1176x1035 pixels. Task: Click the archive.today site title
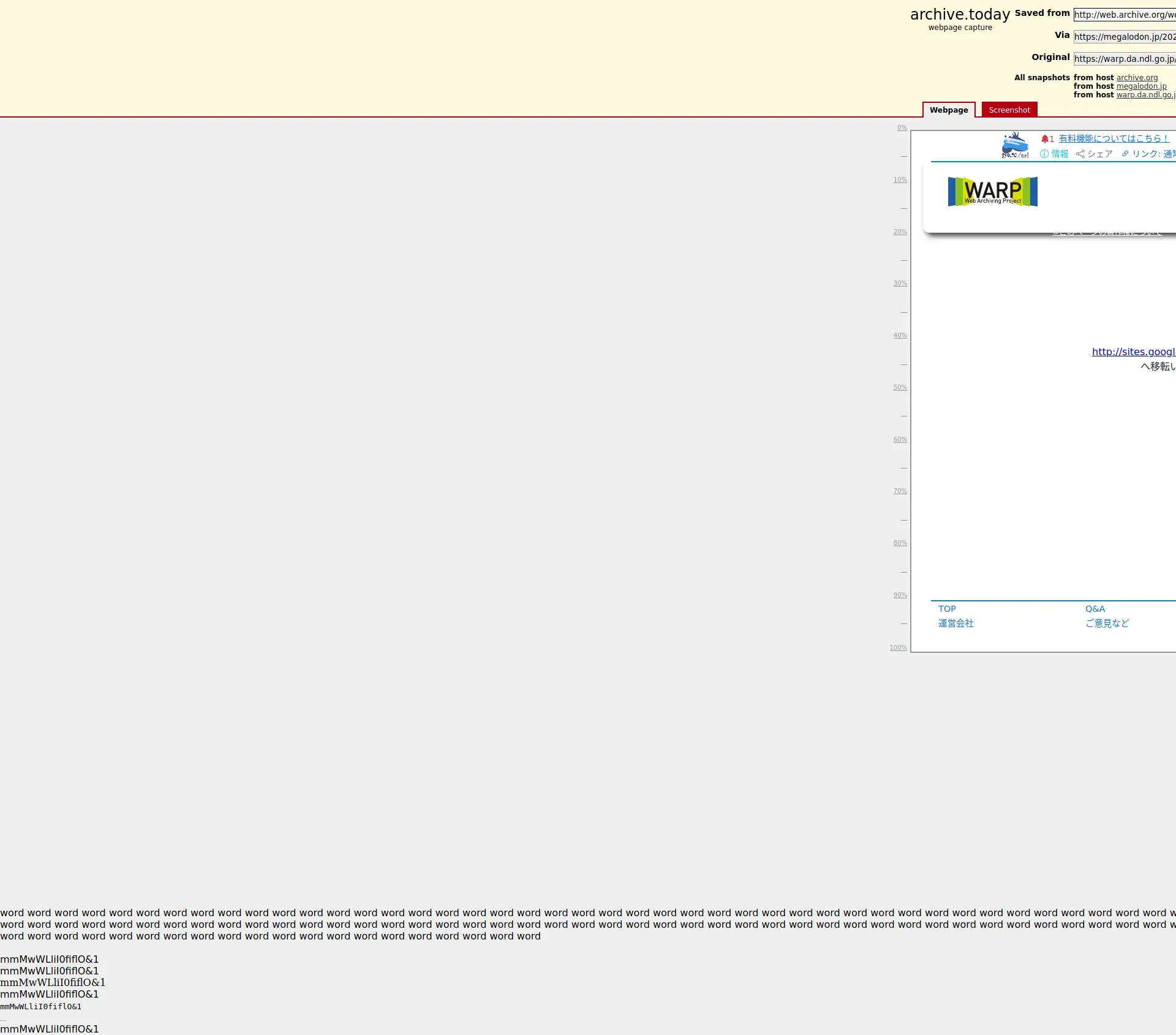(960, 14)
